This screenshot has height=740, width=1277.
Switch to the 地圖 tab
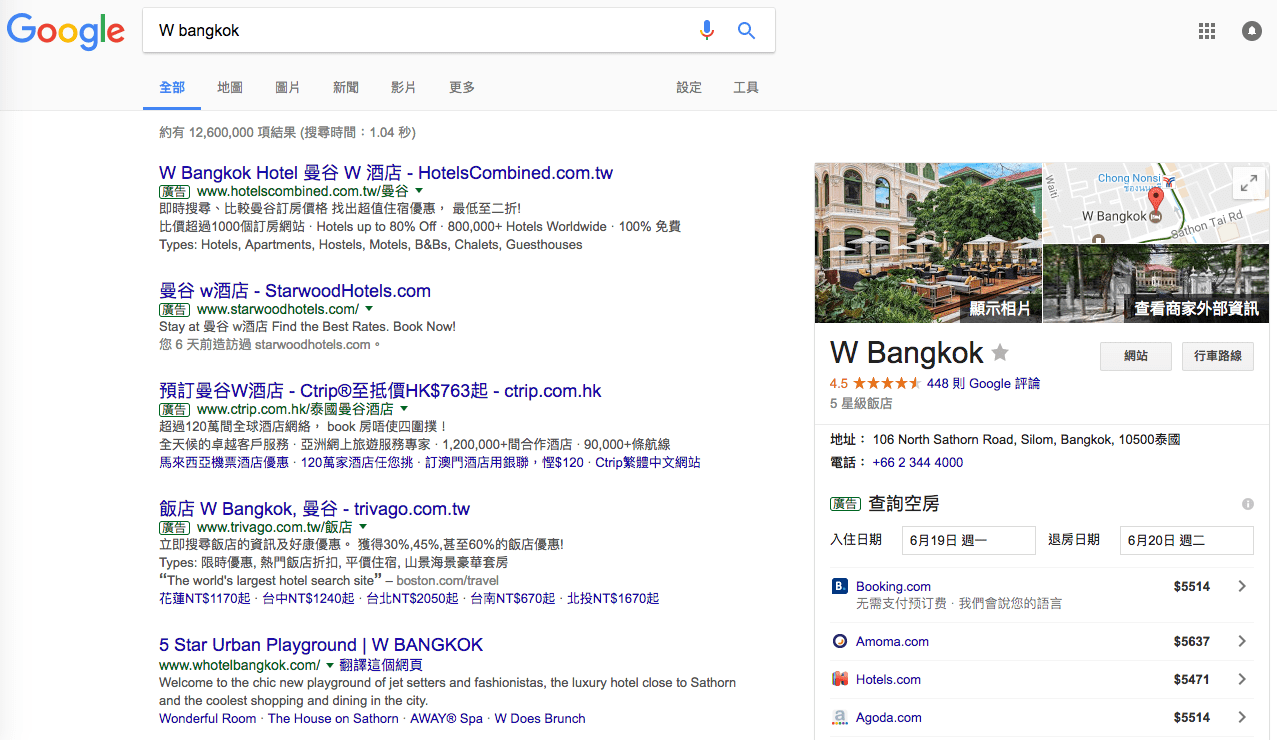tap(230, 88)
